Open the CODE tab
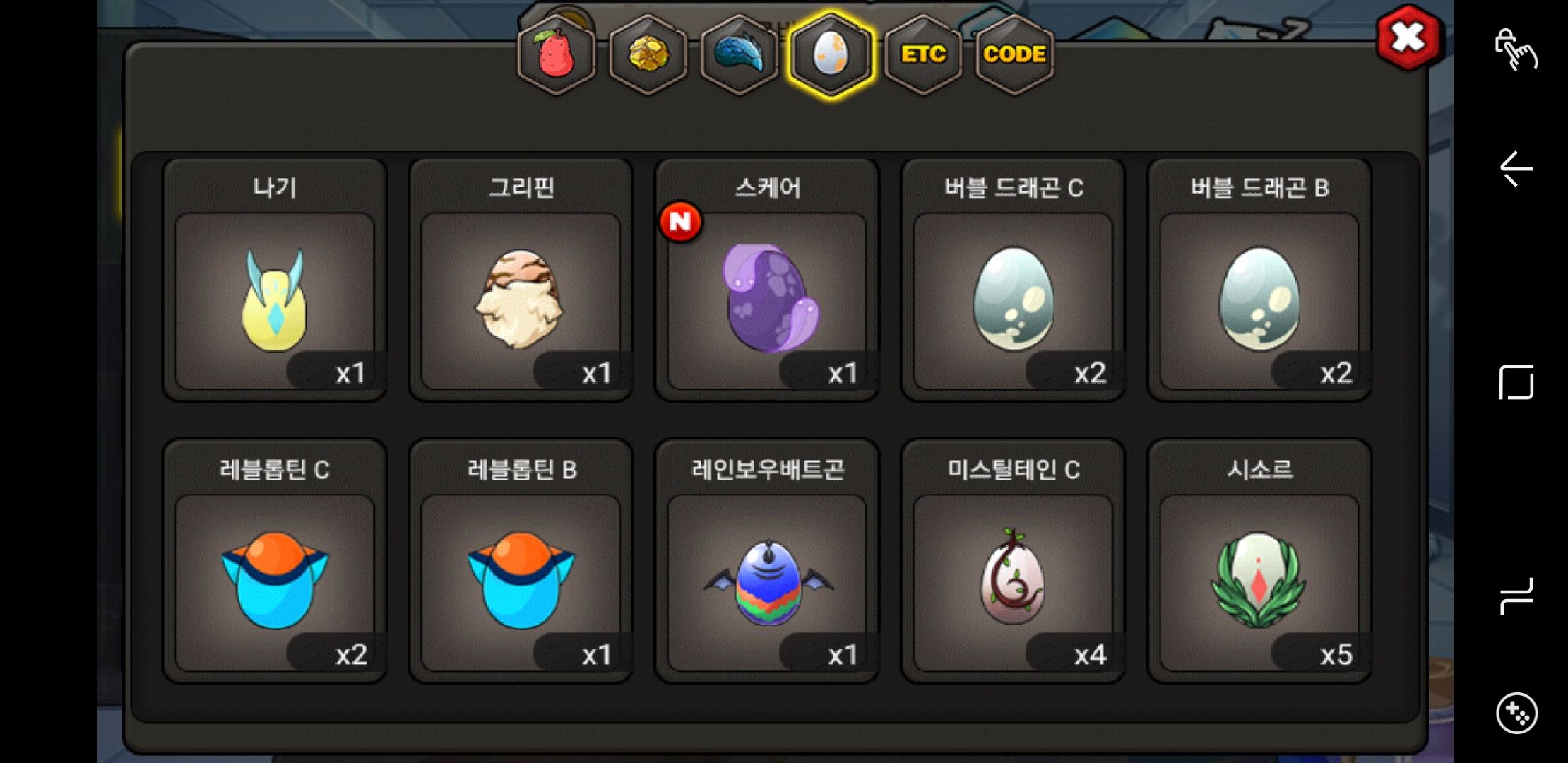 pyautogui.click(x=1014, y=54)
